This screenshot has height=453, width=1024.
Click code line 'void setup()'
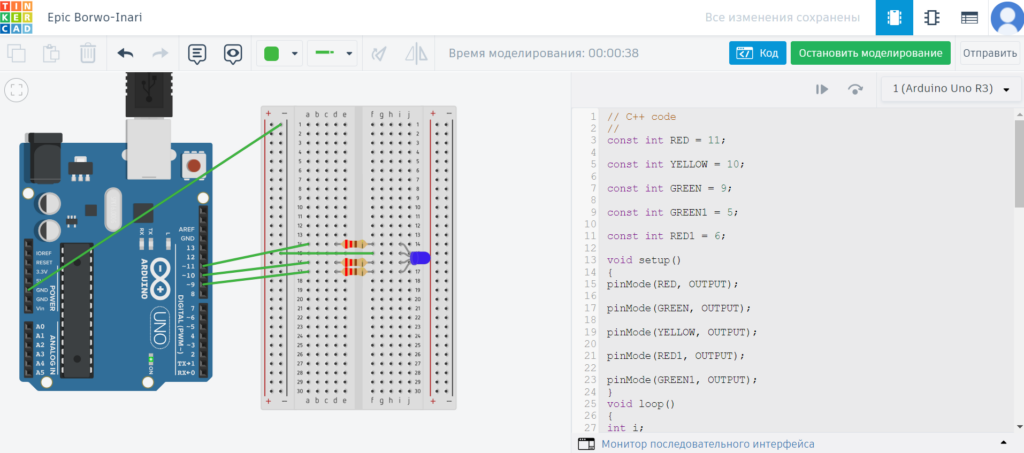click(x=644, y=260)
